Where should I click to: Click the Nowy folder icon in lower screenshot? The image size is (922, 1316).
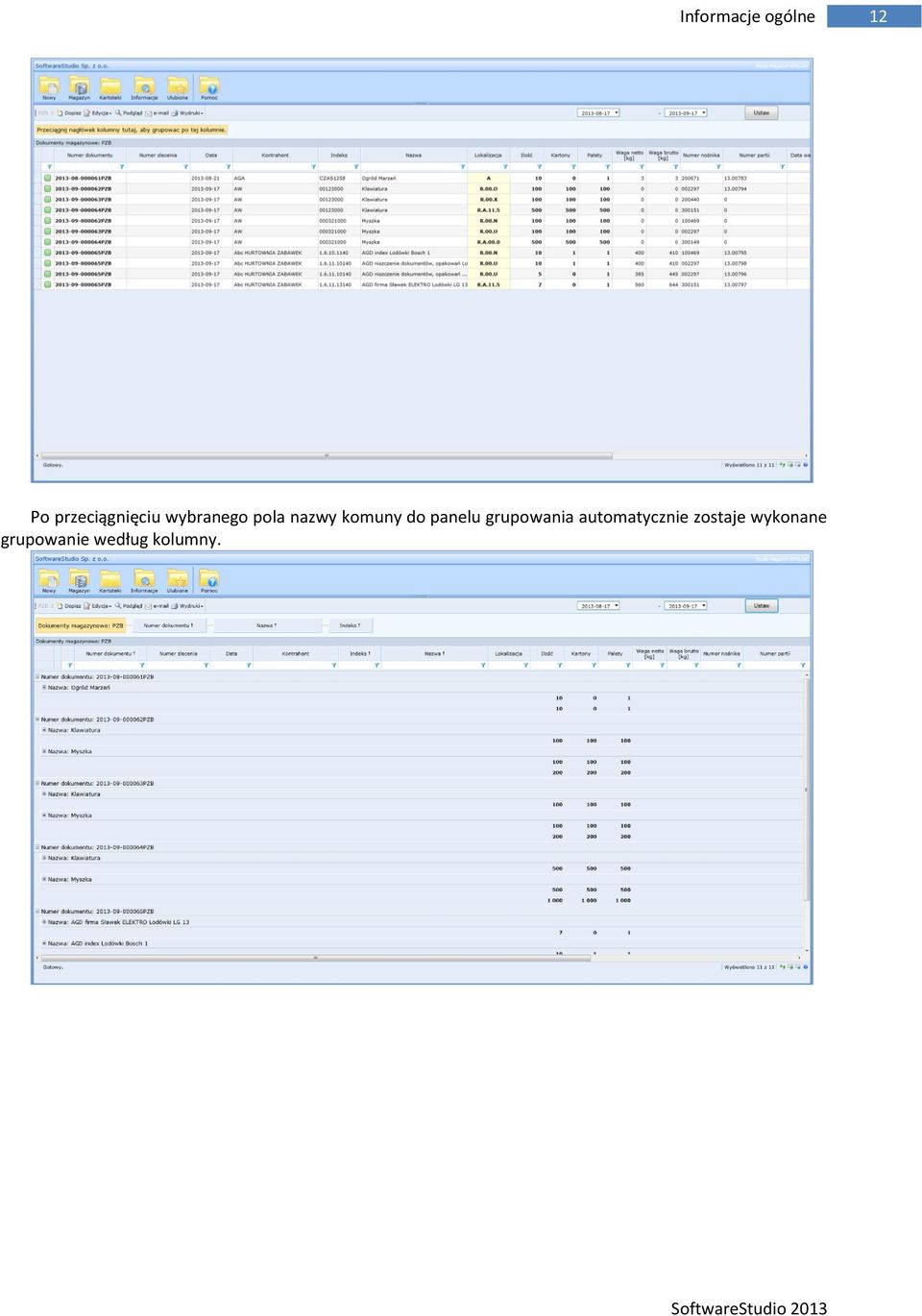[49, 579]
